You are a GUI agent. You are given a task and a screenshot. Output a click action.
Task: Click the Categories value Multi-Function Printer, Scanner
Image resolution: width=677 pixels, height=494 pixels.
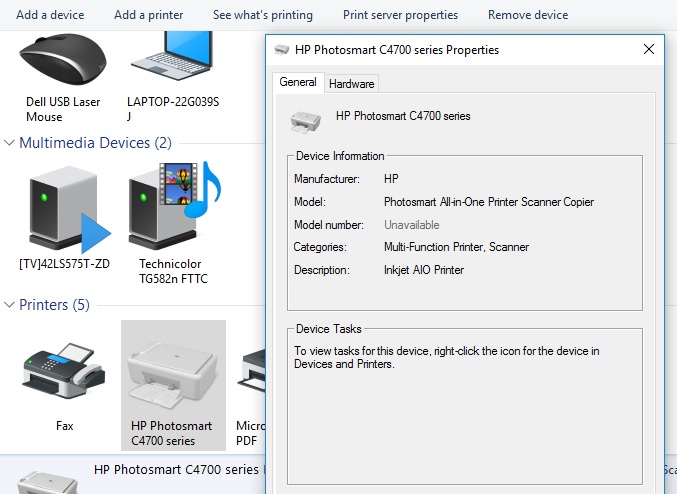click(456, 247)
